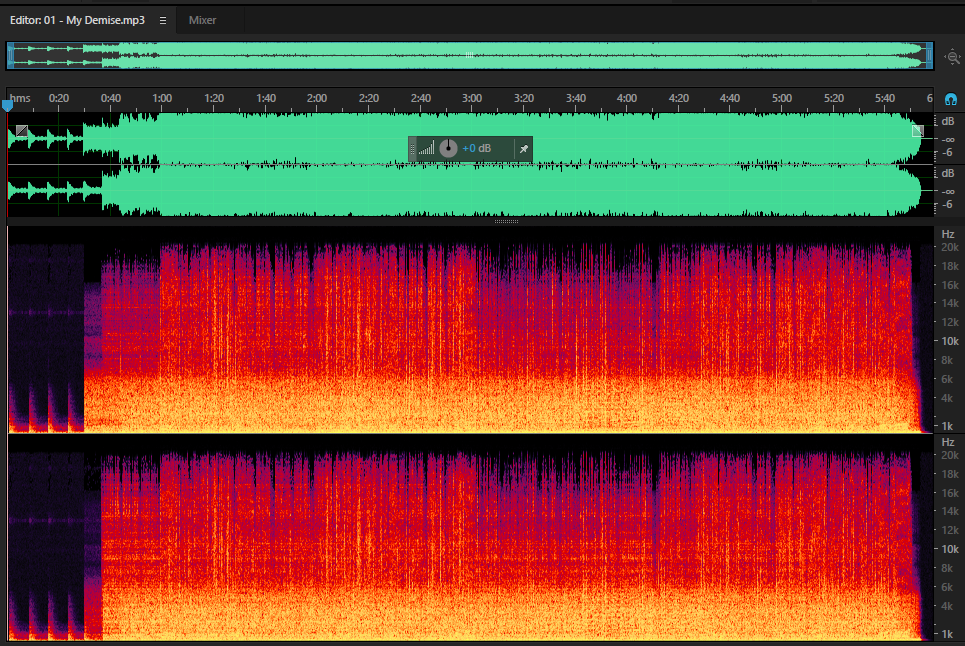Click the dB label of the lower waveform channel

point(948,173)
